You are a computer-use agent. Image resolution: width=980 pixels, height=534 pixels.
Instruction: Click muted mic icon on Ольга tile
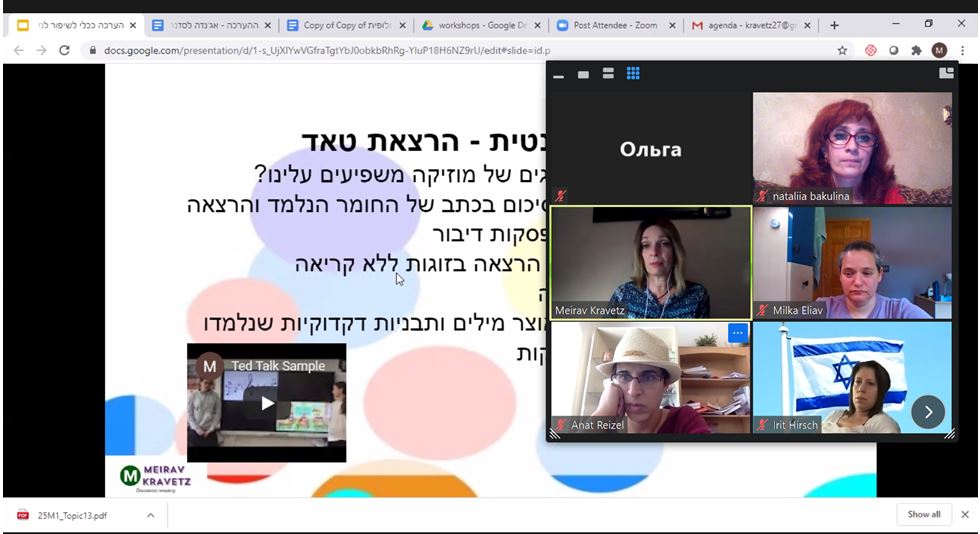(x=560, y=196)
